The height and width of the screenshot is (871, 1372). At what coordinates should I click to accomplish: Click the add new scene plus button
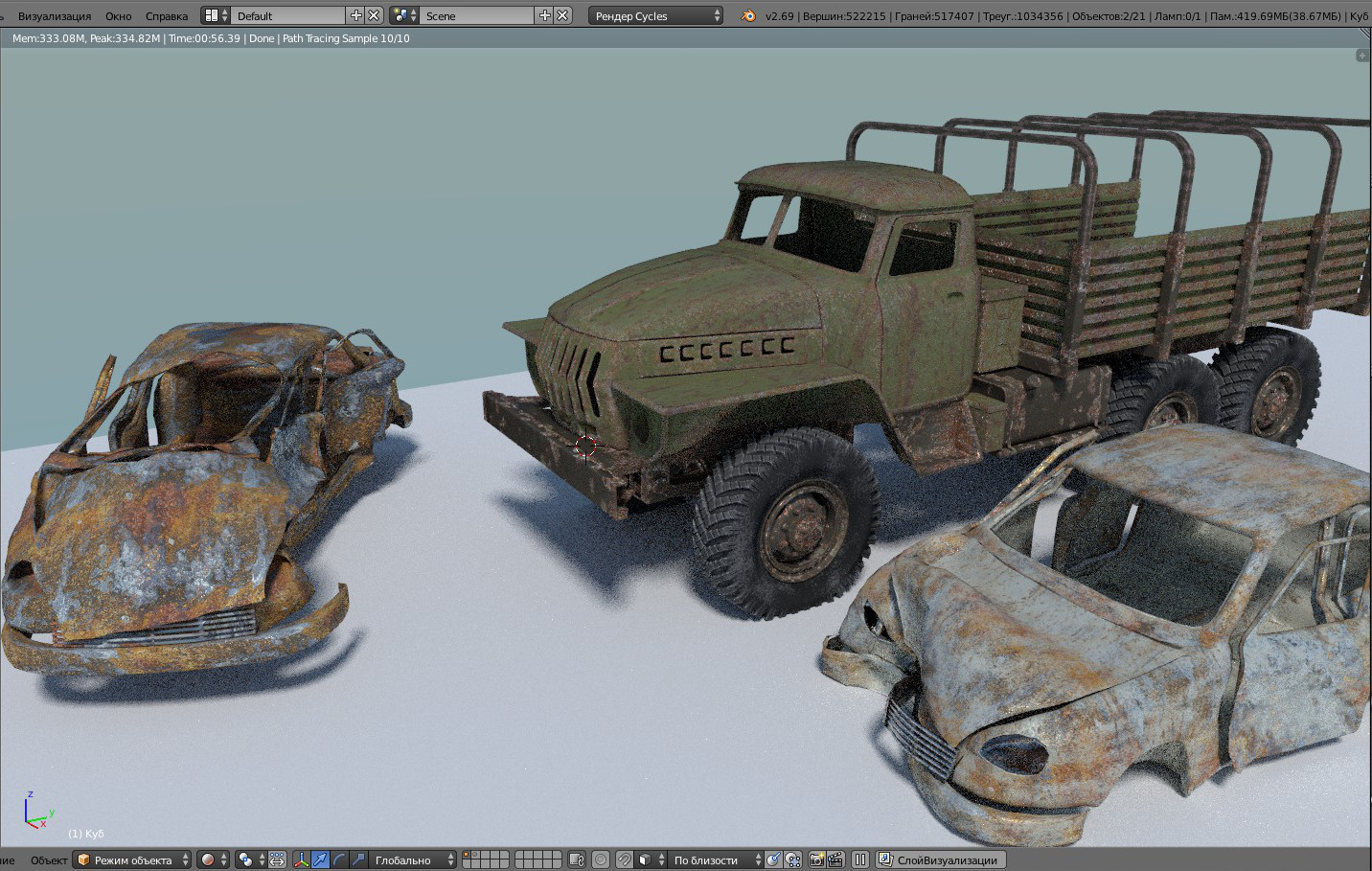point(545,15)
